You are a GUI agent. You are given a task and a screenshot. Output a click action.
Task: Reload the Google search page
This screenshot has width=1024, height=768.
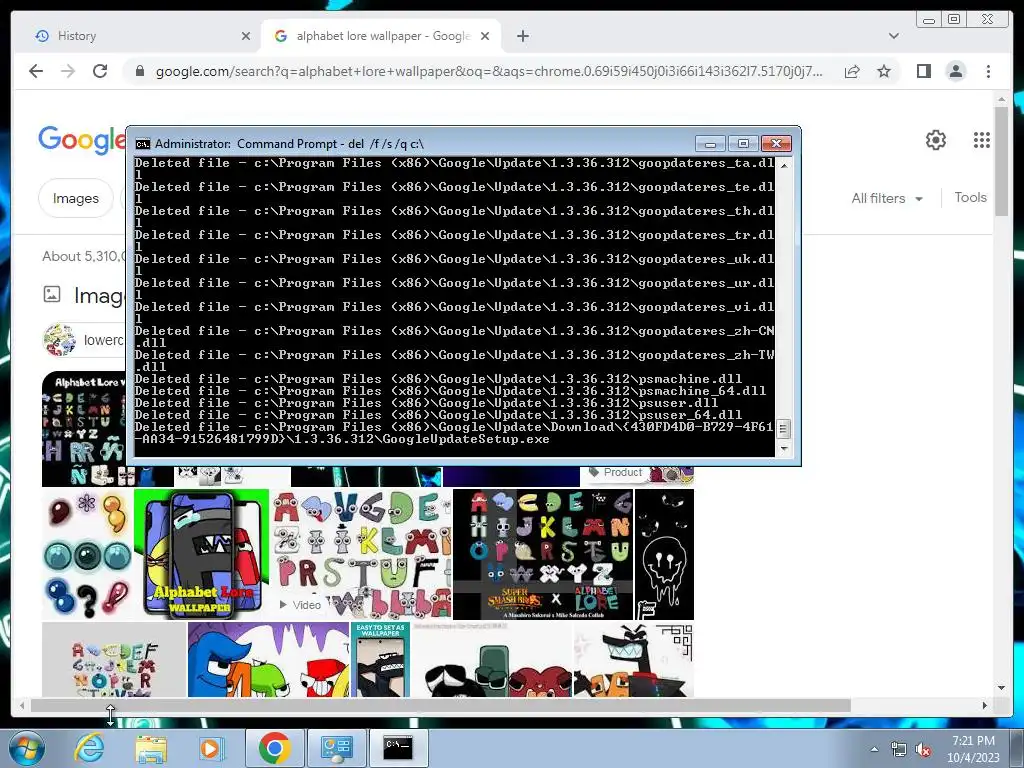coord(100,71)
